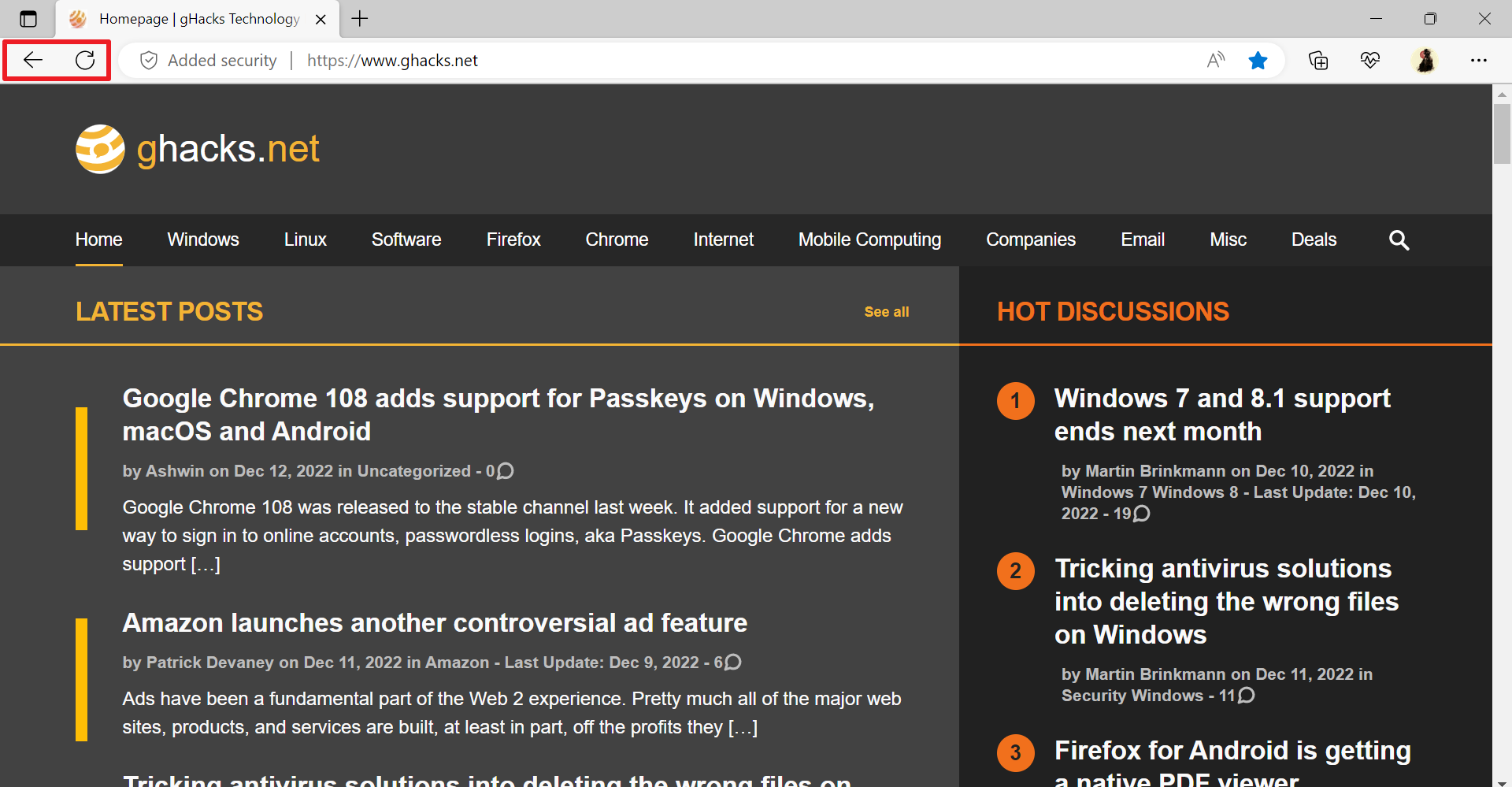Open the Amazon controversial ad feature article

pyautogui.click(x=434, y=622)
